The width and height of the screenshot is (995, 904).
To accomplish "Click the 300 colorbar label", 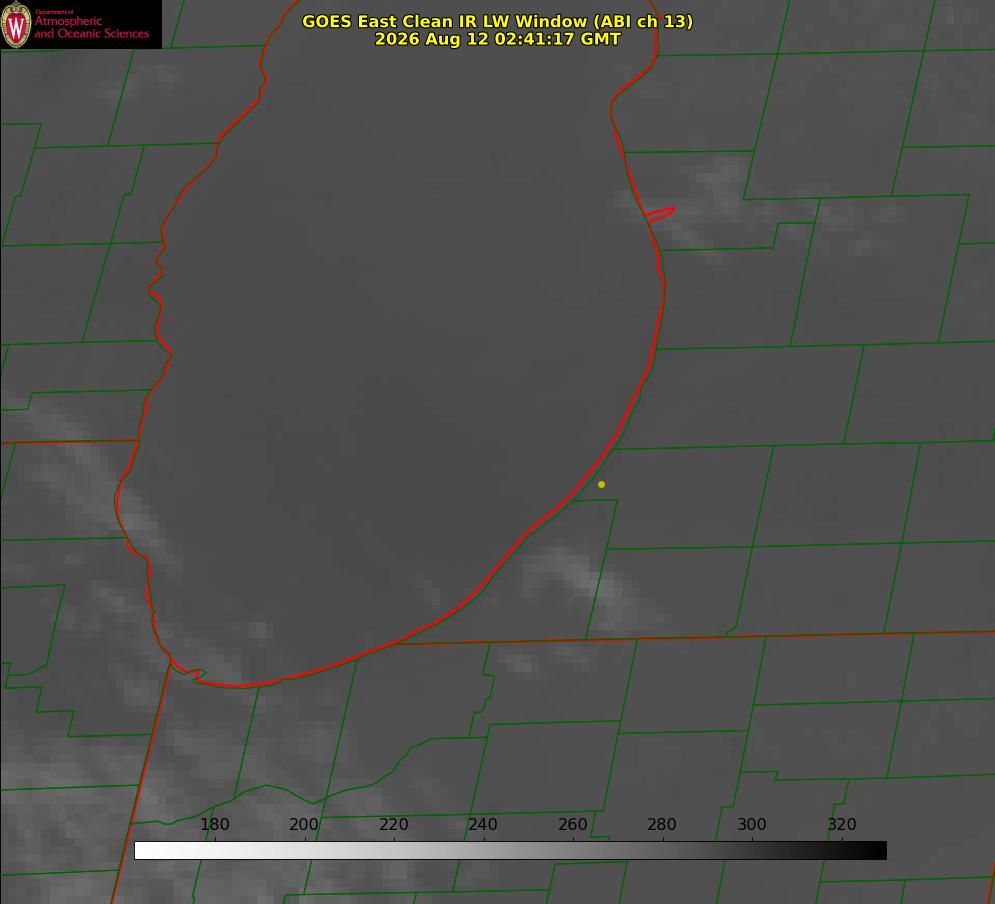I will coord(752,824).
